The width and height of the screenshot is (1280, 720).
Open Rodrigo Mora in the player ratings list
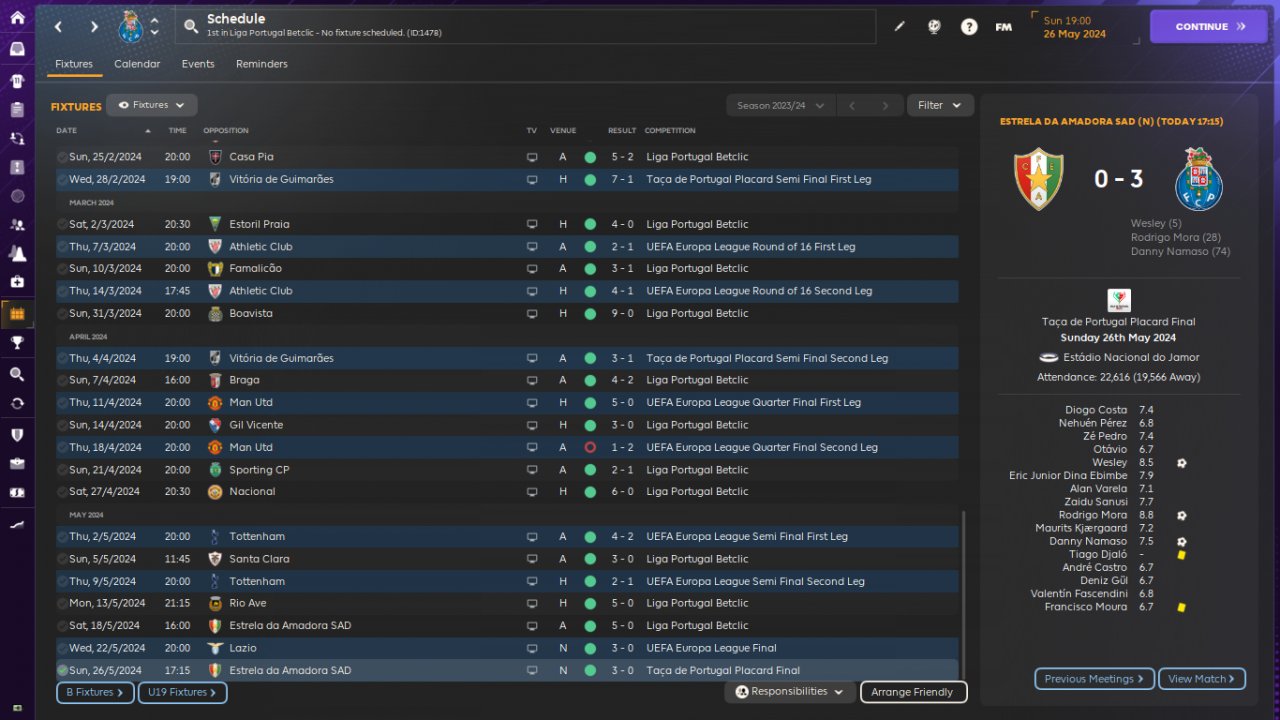pyautogui.click(x=1093, y=515)
